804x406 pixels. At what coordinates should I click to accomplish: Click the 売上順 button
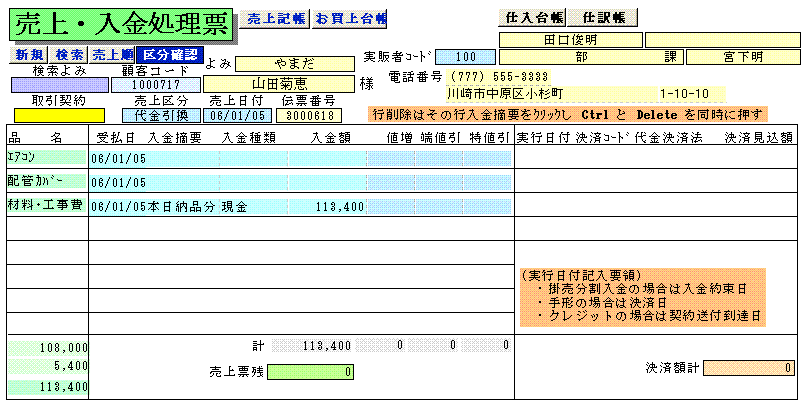click(112, 55)
